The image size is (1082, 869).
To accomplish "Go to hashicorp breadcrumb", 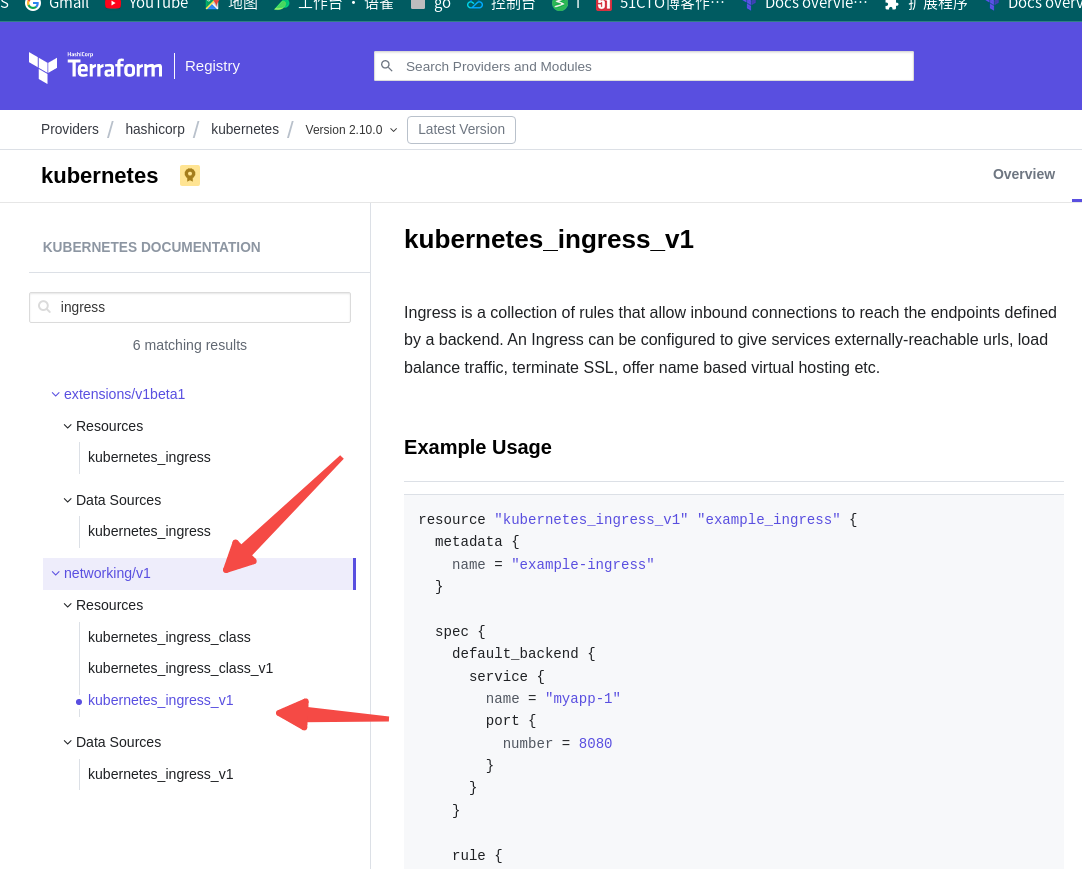I will point(155,129).
